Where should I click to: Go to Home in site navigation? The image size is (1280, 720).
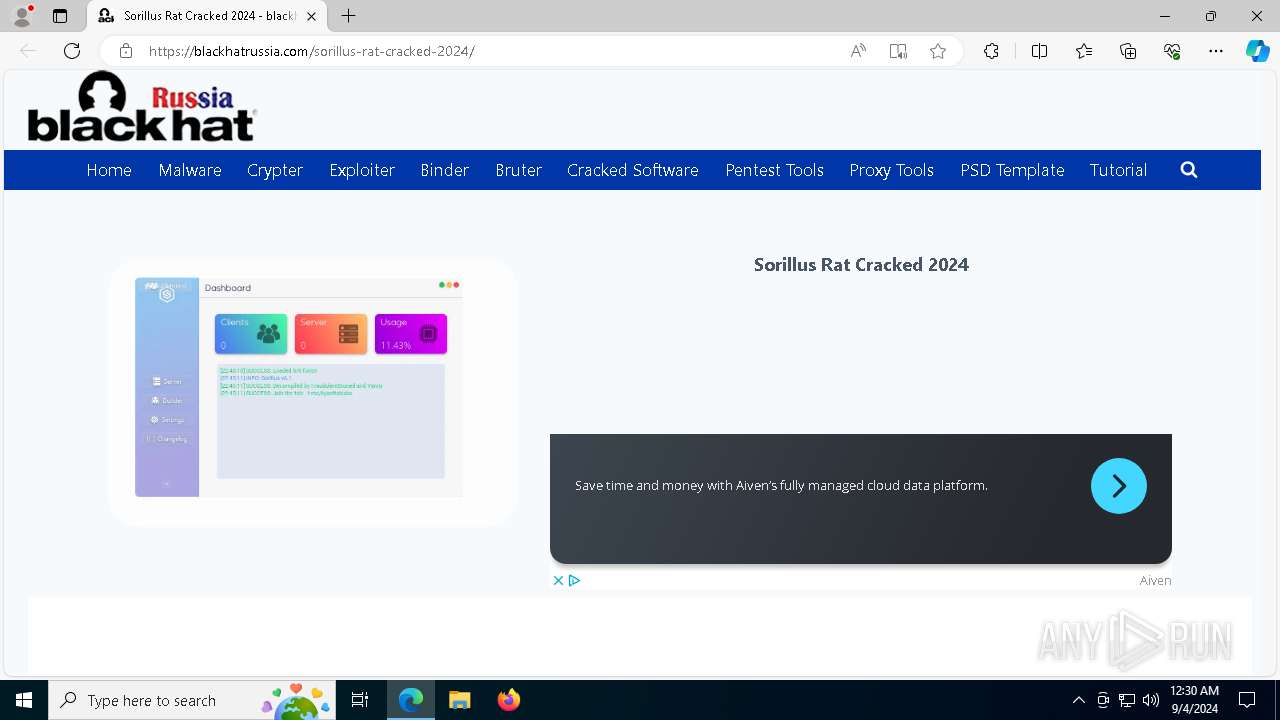[x=109, y=170]
